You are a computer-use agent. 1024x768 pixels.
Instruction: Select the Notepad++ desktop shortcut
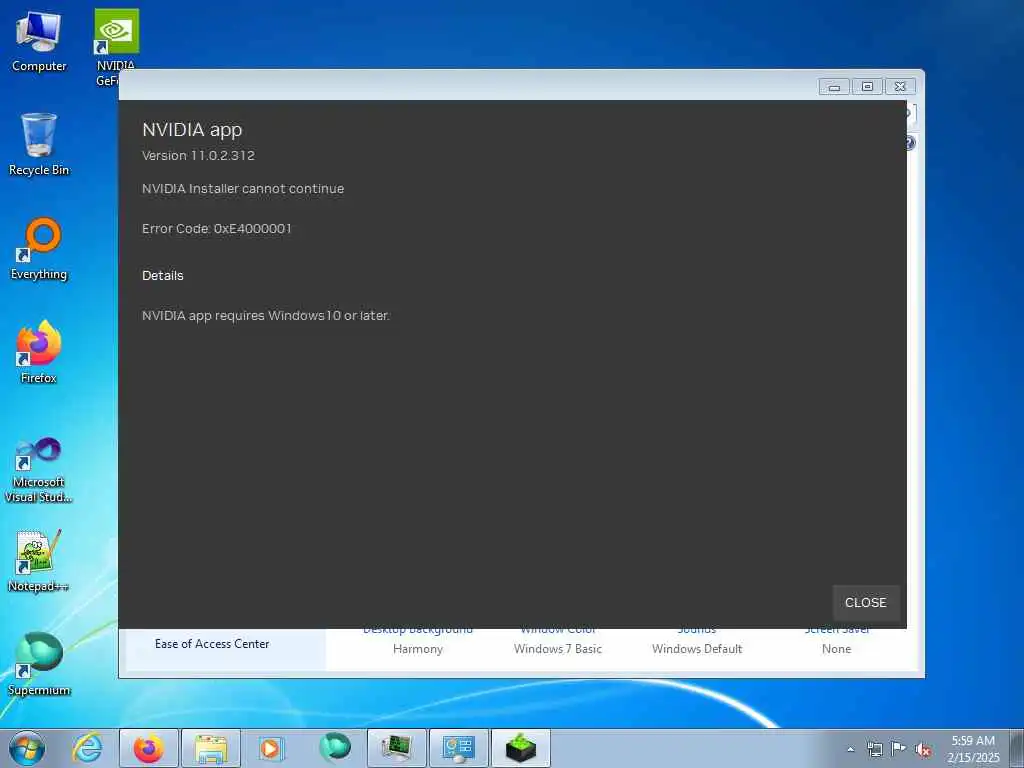tap(39, 562)
